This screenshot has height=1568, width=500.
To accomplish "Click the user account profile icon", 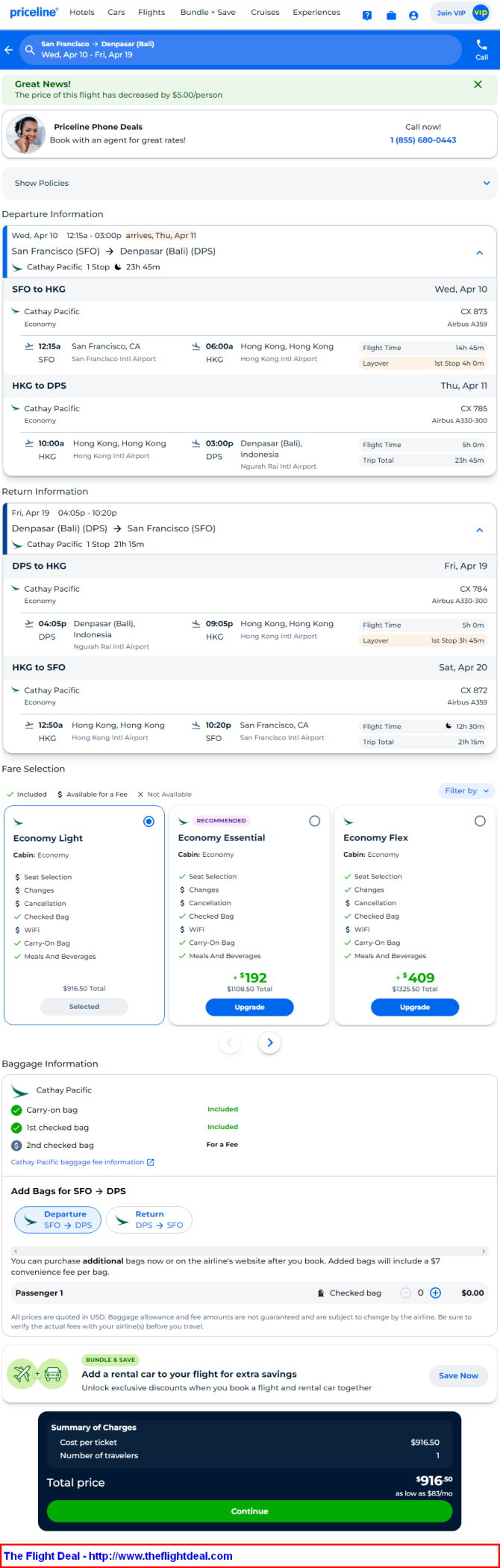I will point(413,15).
